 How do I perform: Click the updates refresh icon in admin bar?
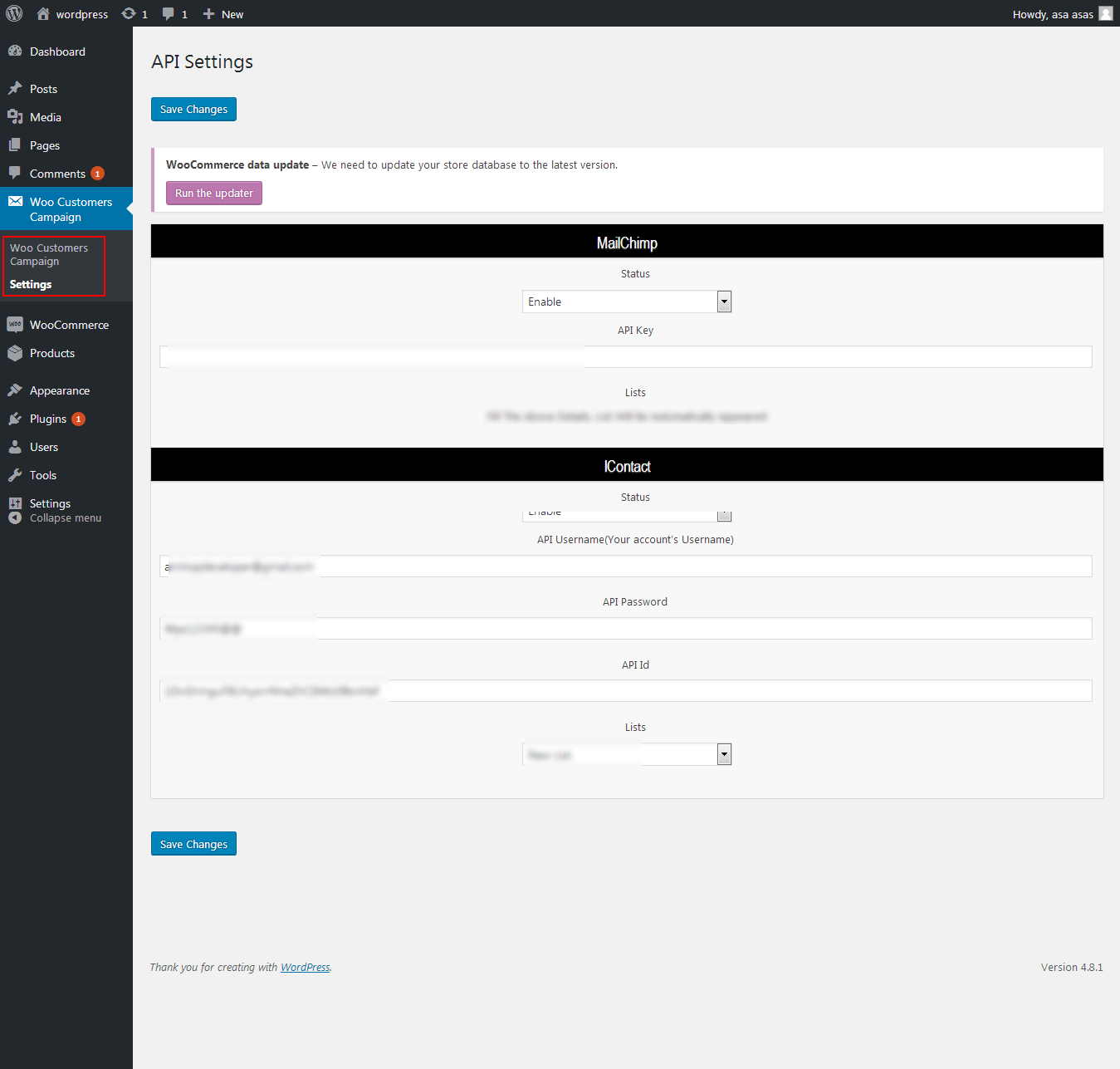(x=129, y=13)
